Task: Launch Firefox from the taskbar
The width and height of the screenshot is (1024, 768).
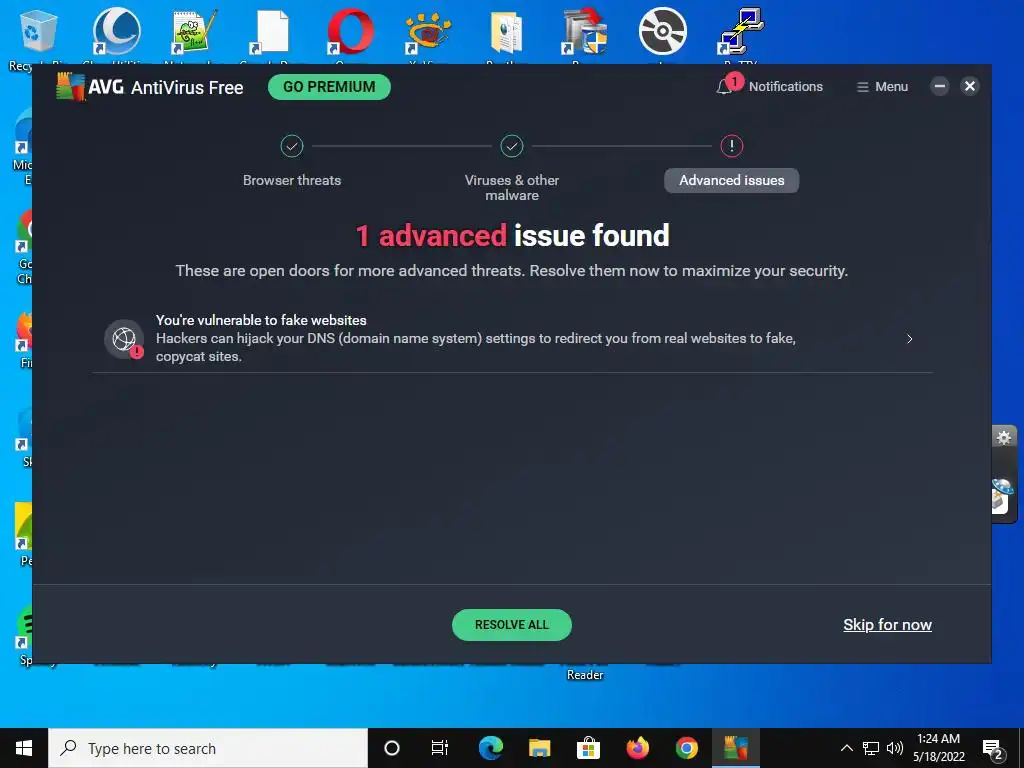Action: (x=637, y=748)
